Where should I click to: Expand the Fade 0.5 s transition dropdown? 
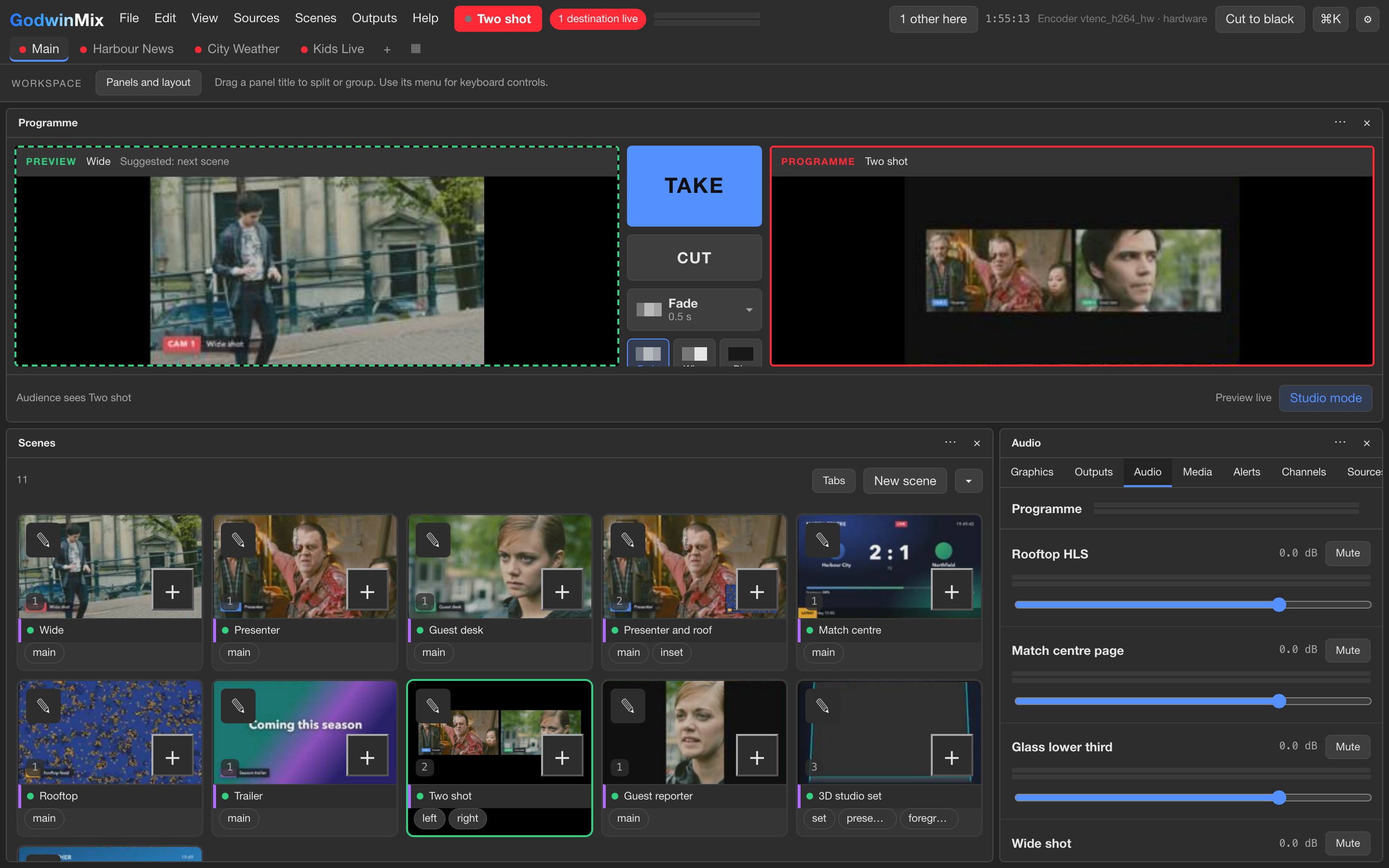point(694,310)
